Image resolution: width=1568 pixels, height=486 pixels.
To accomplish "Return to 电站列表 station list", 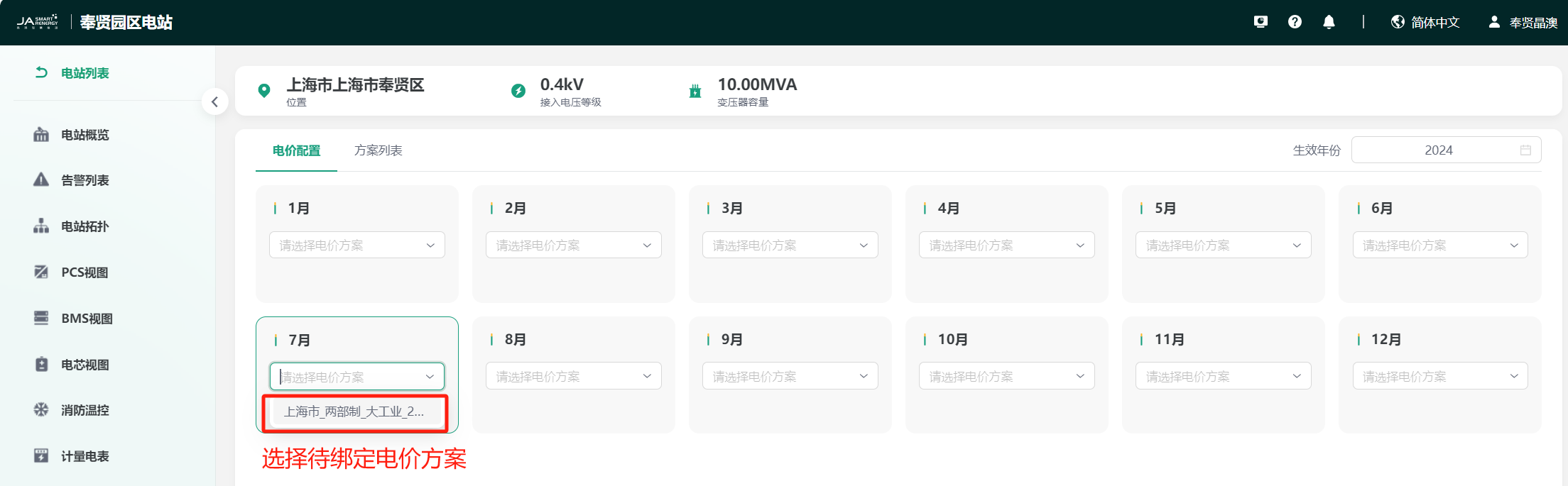I will pyautogui.click(x=85, y=73).
